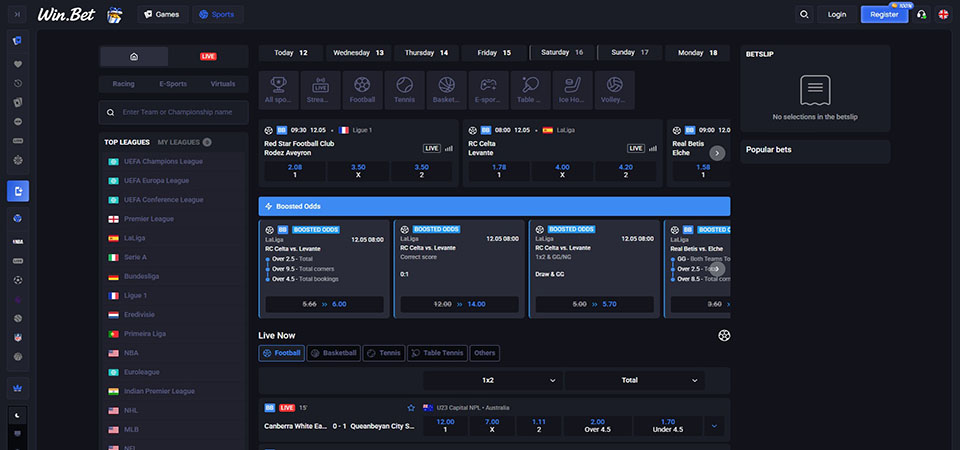Switch to the red LIVE view
The image size is (960, 450).
(208, 56)
